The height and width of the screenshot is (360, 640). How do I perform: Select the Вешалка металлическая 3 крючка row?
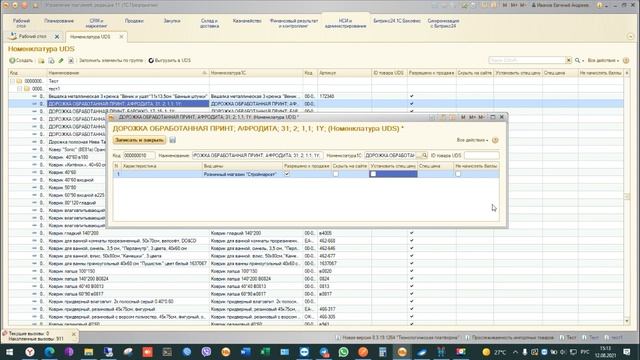[x=316, y=96]
